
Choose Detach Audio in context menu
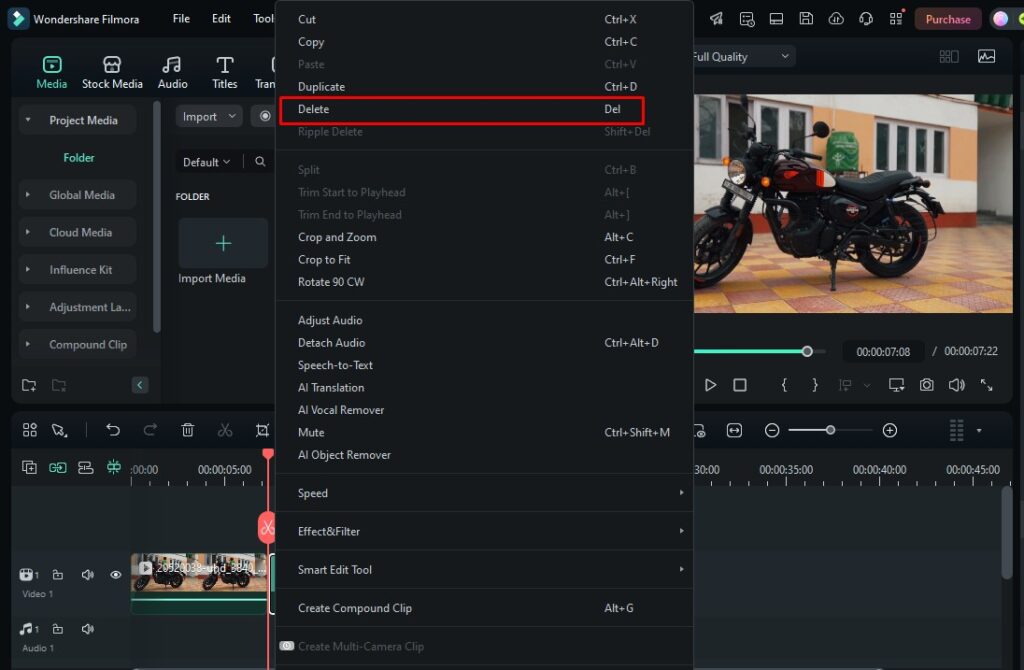pyautogui.click(x=331, y=343)
